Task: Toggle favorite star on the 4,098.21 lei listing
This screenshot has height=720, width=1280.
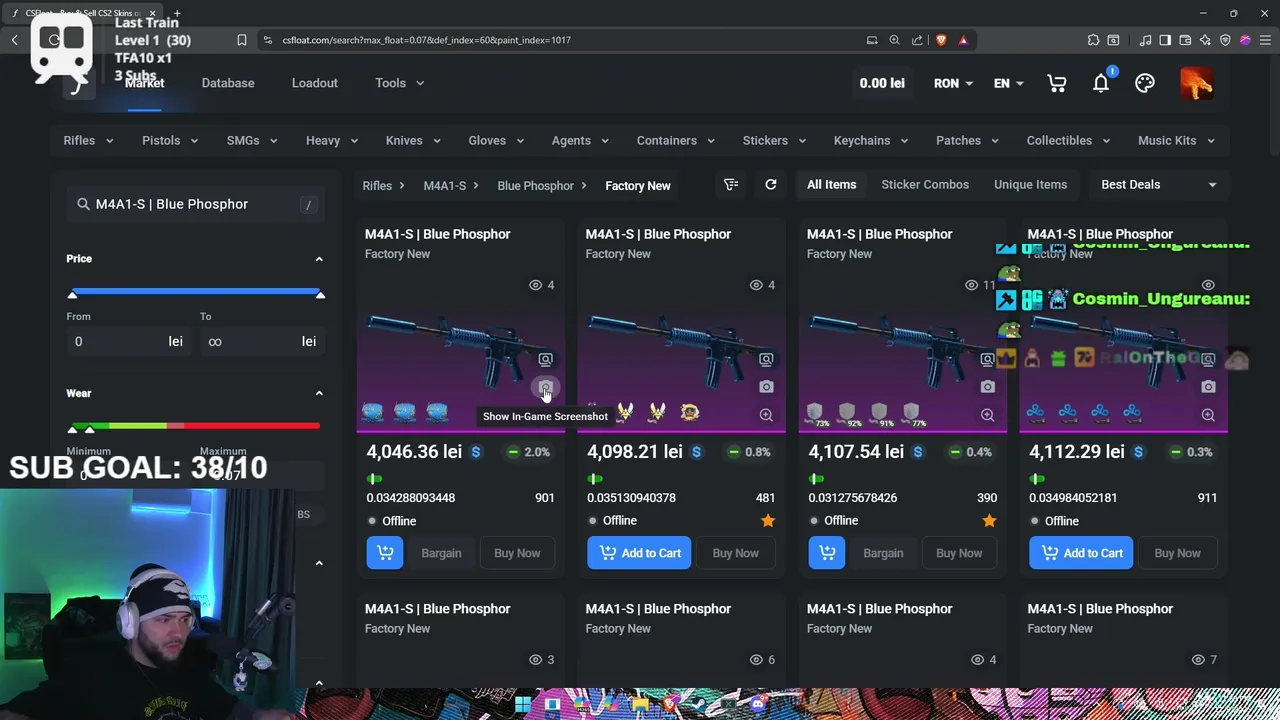Action: pyautogui.click(x=768, y=521)
